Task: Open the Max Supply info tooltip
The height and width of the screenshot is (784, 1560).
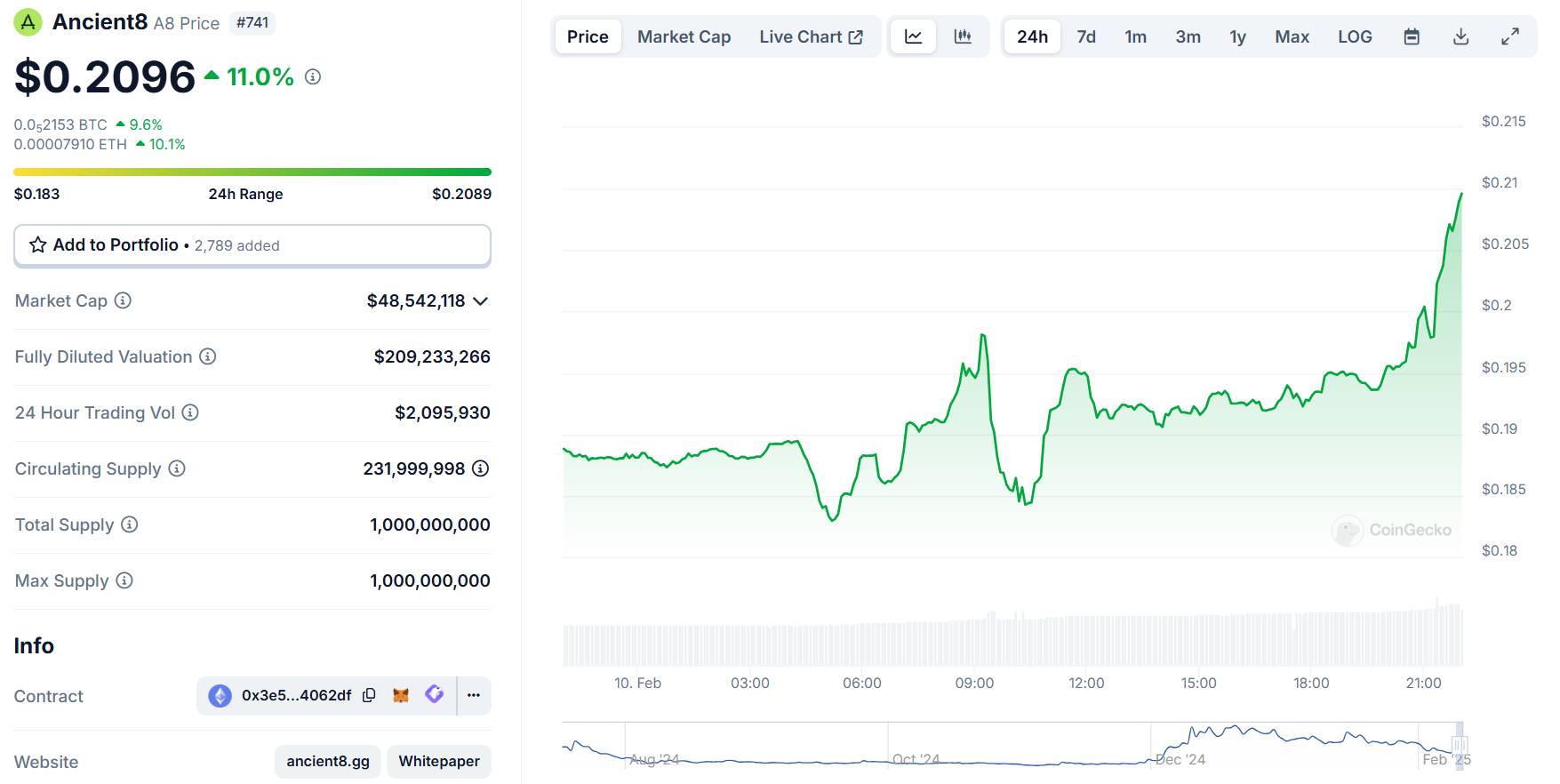Action: click(124, 580)
